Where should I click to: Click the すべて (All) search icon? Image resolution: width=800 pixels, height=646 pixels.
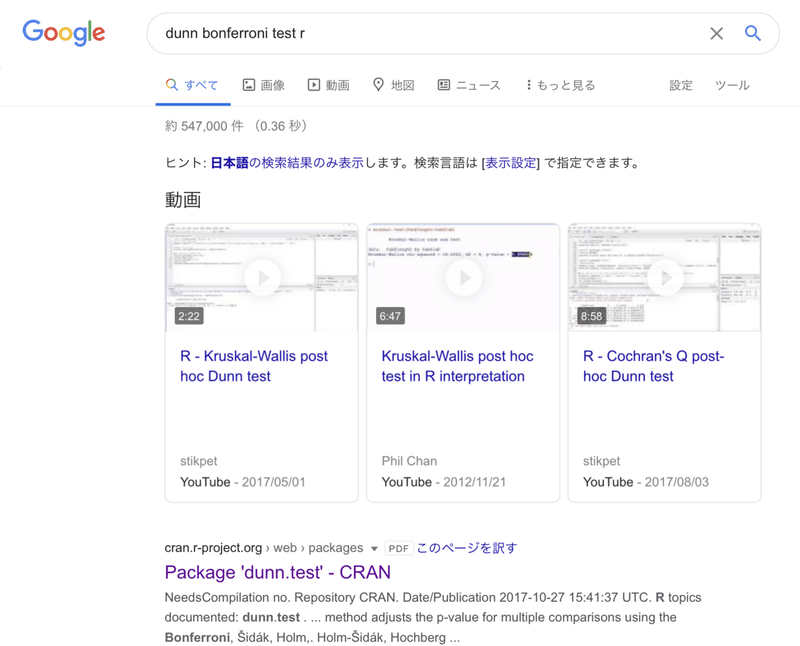point(170,85)
